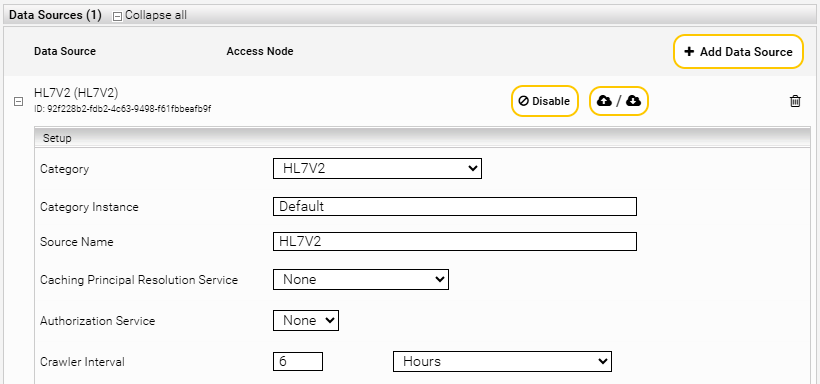Click the Category label

pyautogui.click(x=64, y=169)
